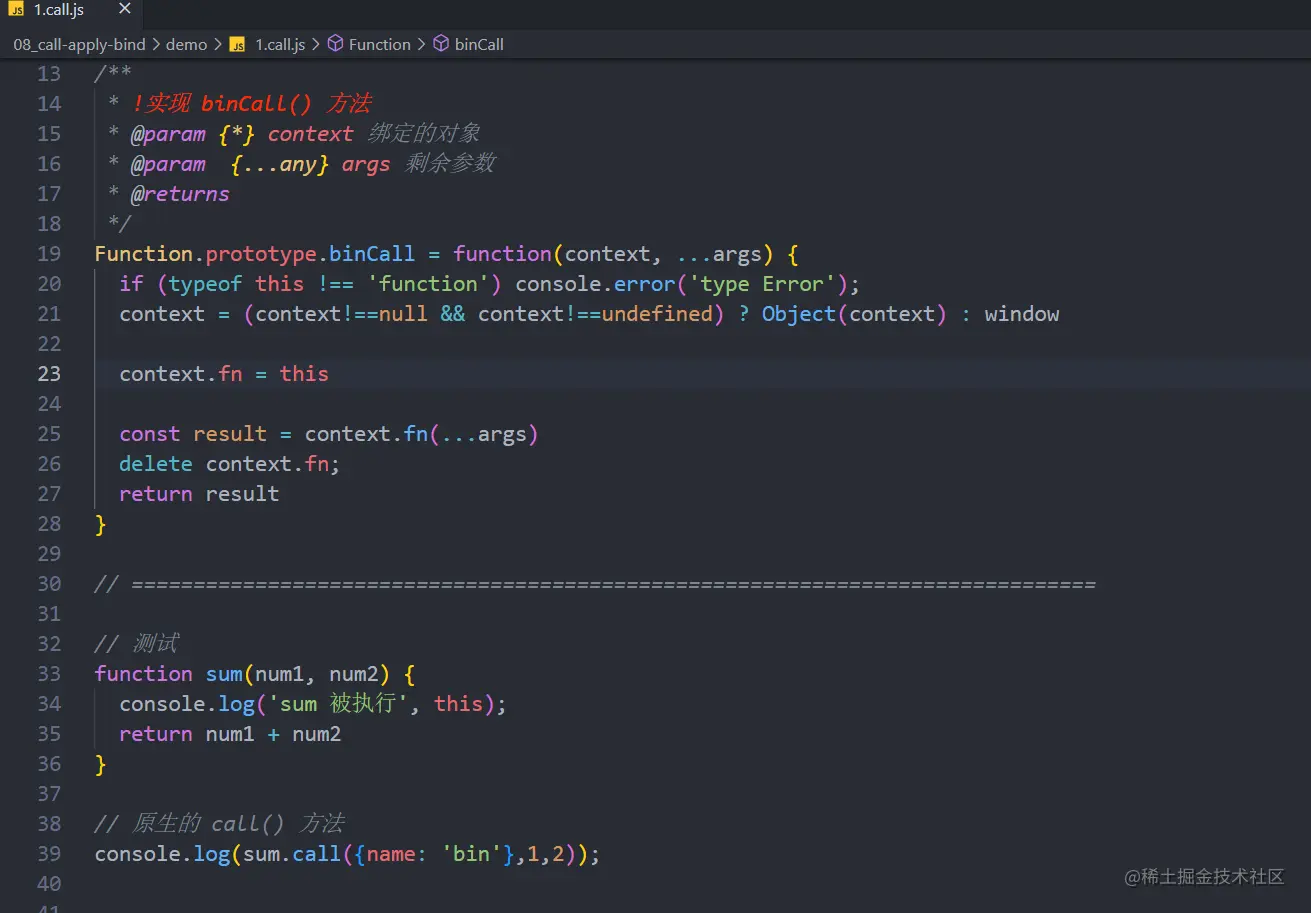1311x913 pixels.
Task: Select the 1.call.js editor tab
Action: (71, 11)
